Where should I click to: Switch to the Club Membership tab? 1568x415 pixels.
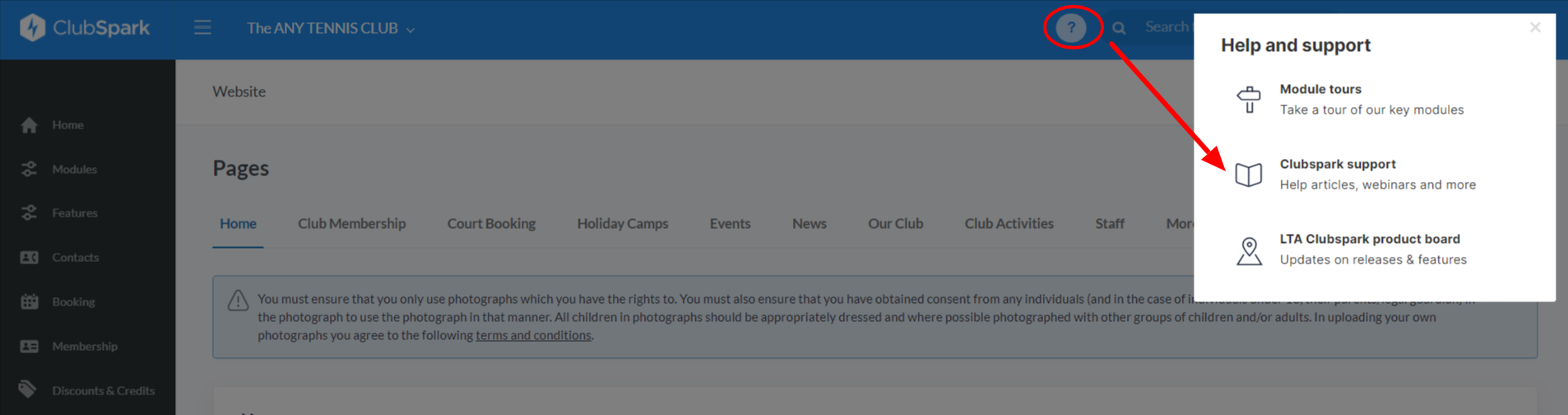(351, 224)
